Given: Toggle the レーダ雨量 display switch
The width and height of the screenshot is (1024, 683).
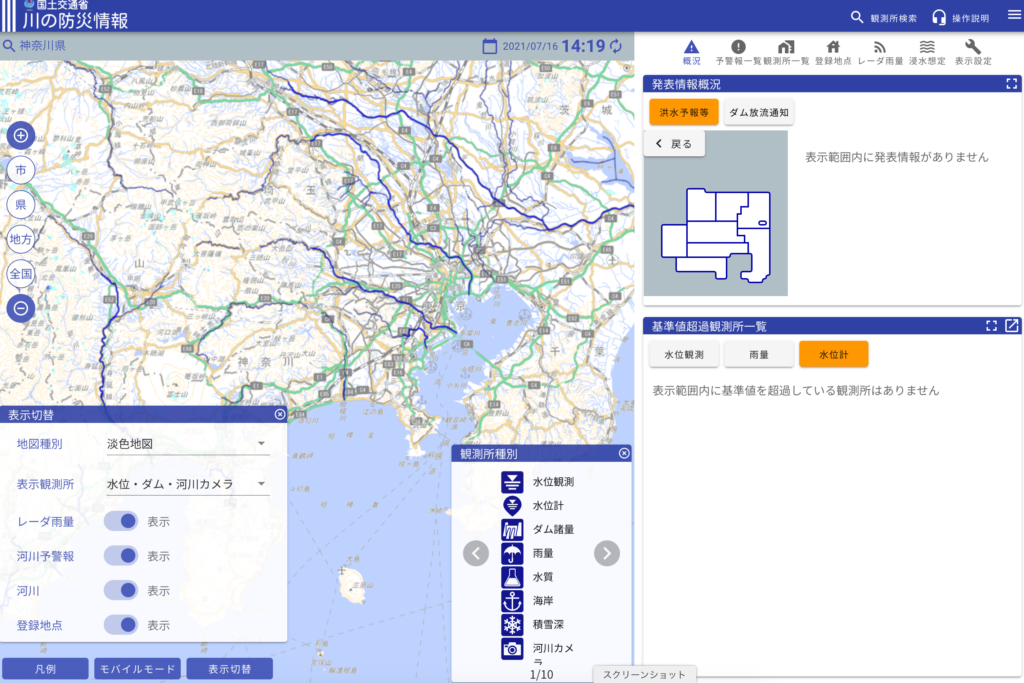Looking at the screenshot, I should 121,521.
